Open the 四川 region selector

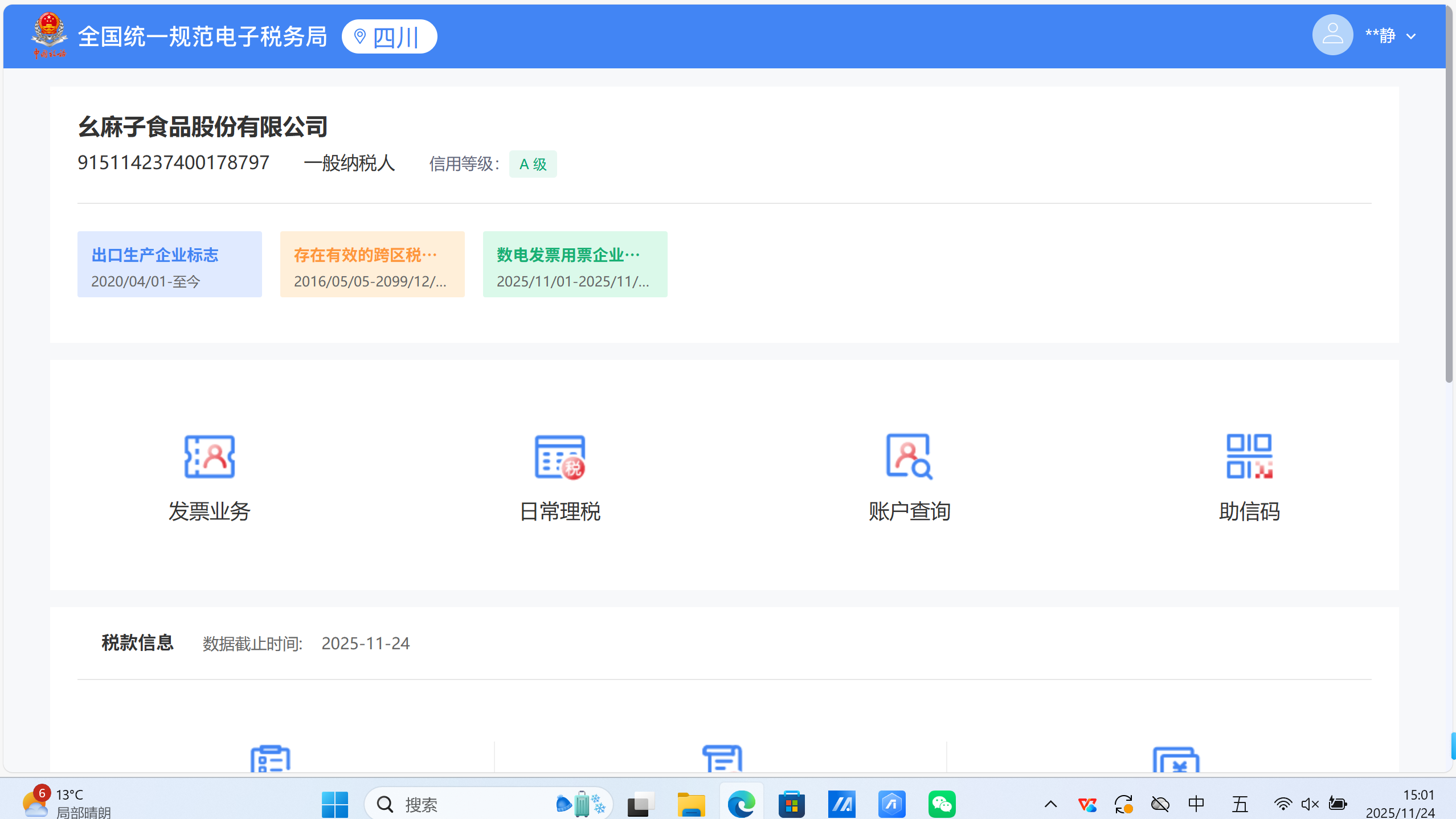[390, 37]
